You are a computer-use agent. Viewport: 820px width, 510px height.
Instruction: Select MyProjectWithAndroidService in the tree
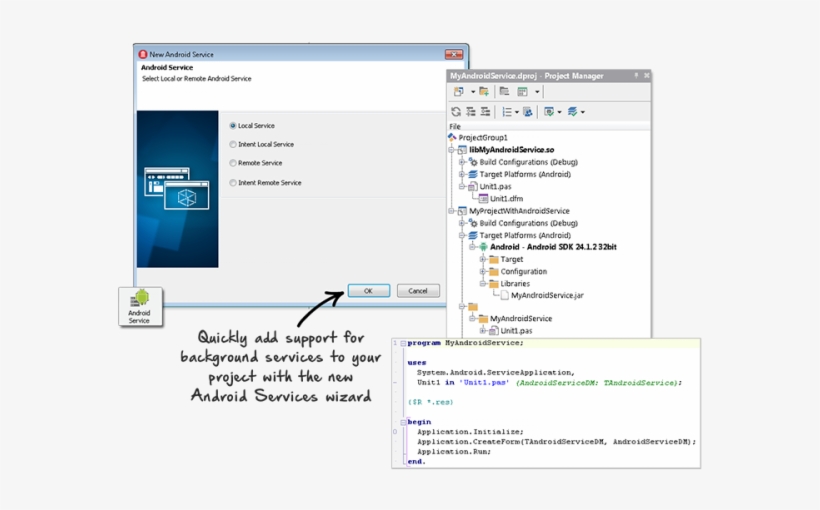point(519,211)
